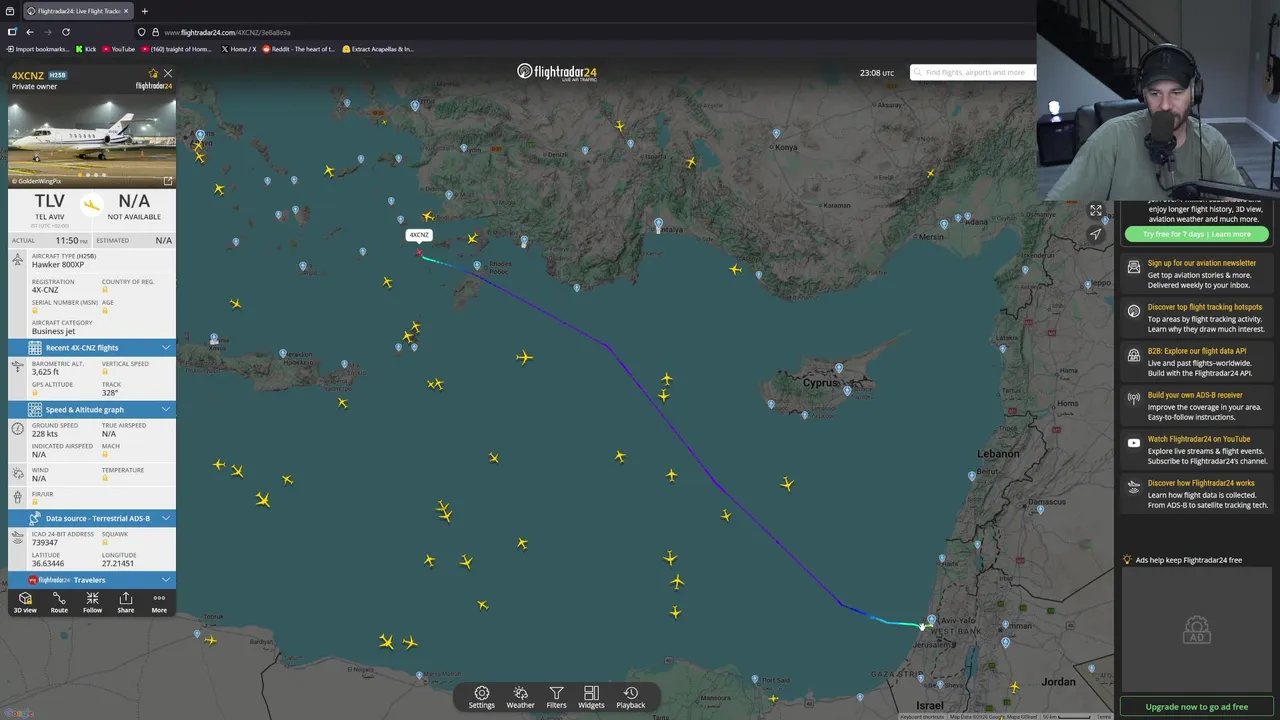The image size is (1280, 720).
Task: Select the 4XCNZ aircraft on the map
Action: 419,252
